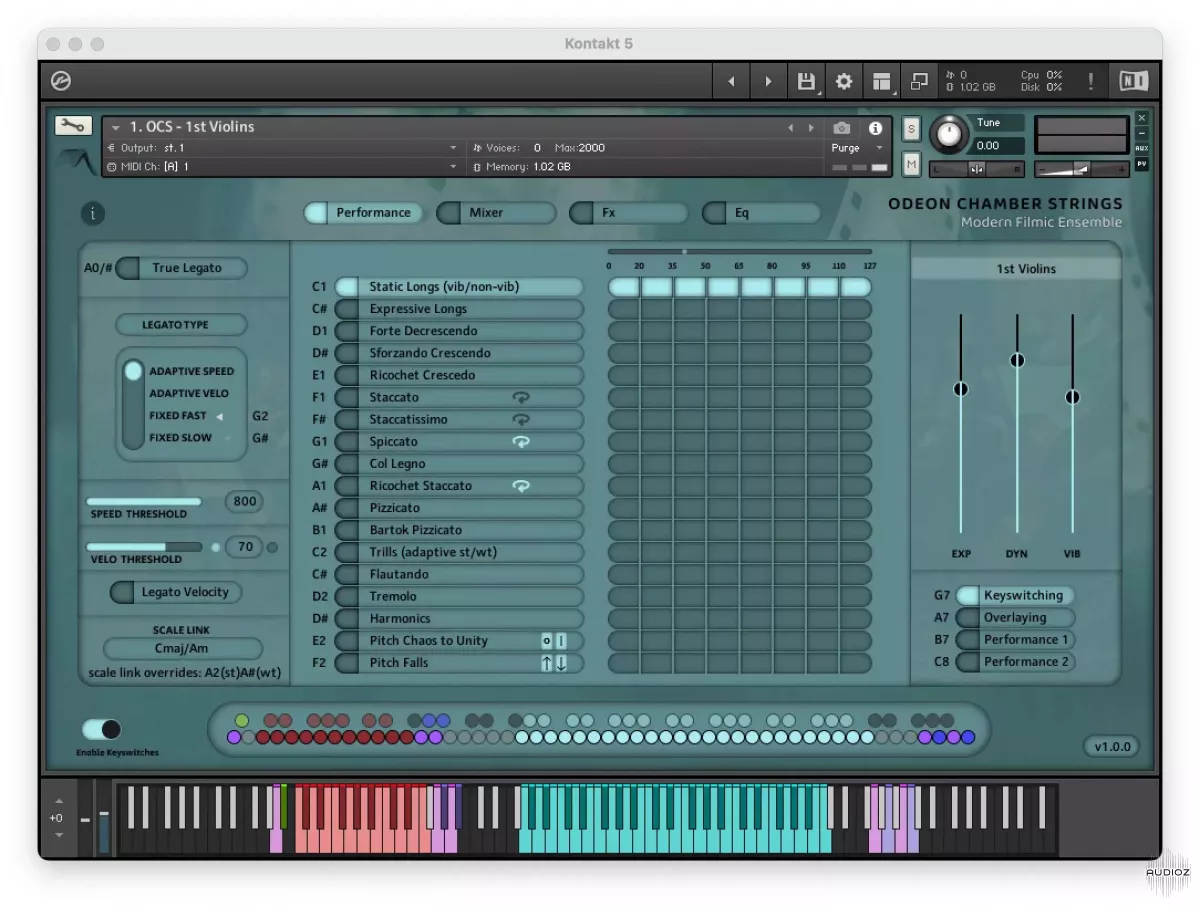
Task: Open Kontakt options via the gear icon
Action: tap(844, 81)
